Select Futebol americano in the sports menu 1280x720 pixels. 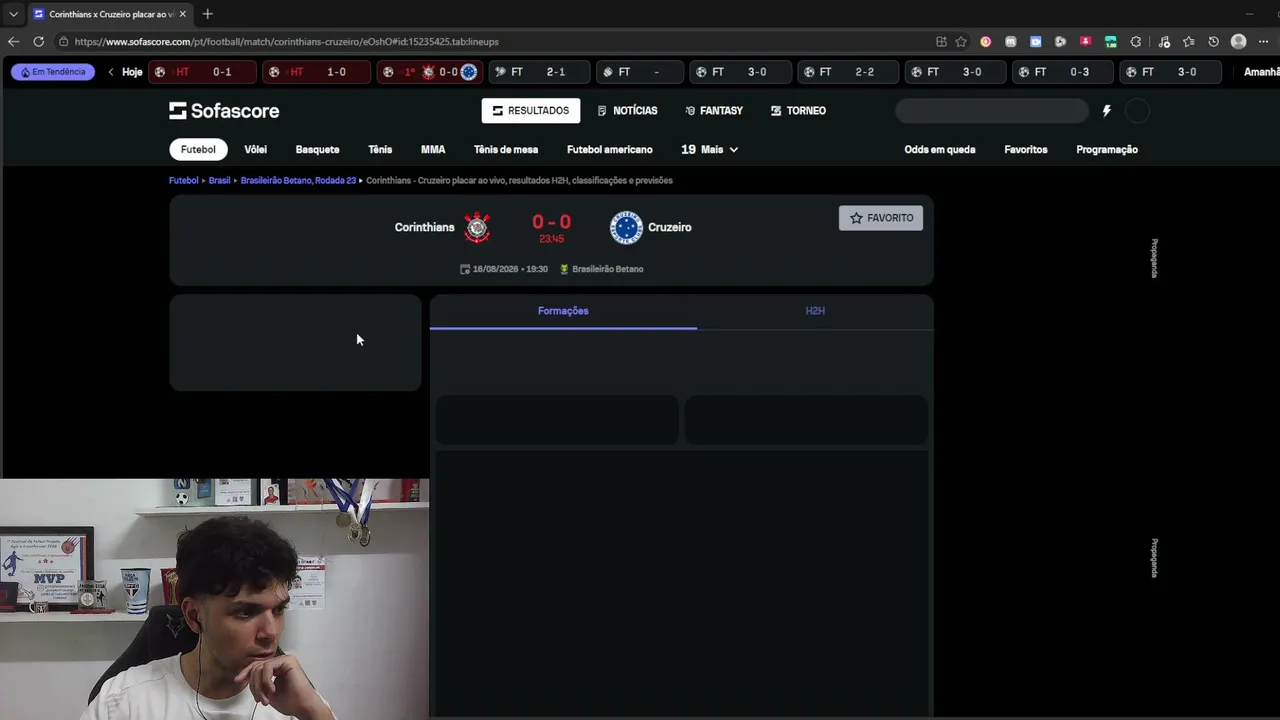[610, 150]
